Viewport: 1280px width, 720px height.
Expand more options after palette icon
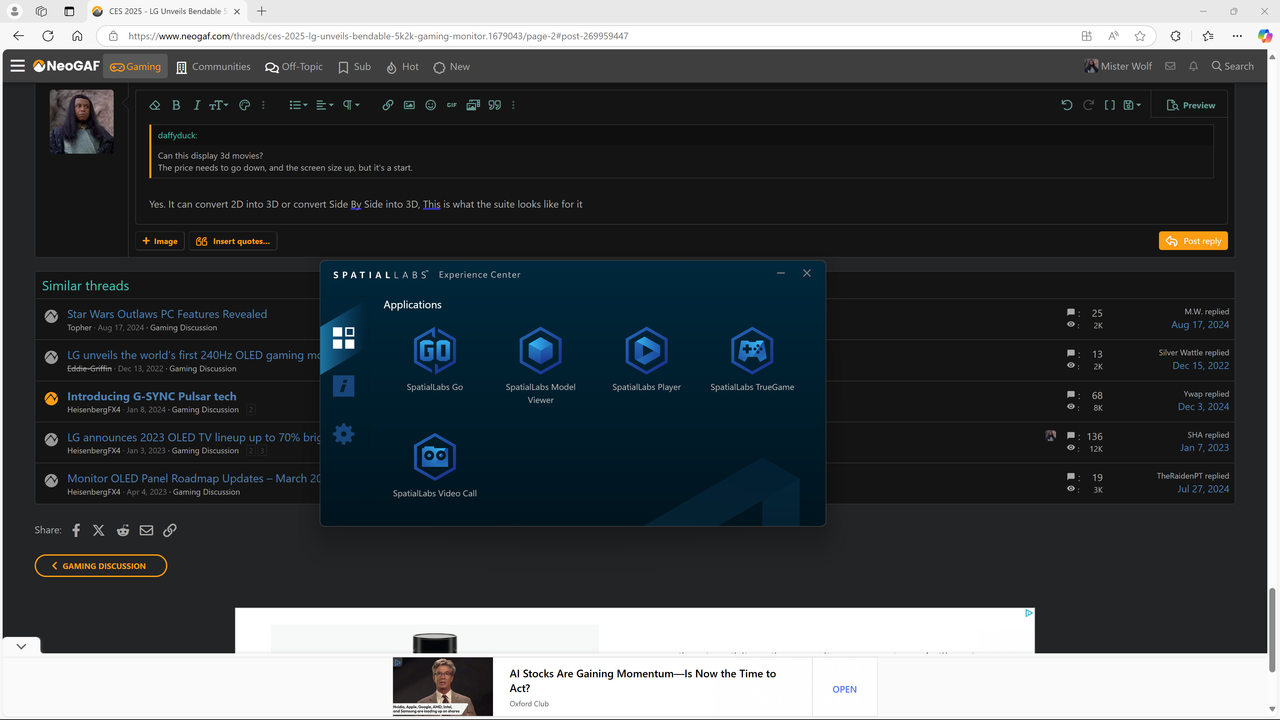click(263, 105)
